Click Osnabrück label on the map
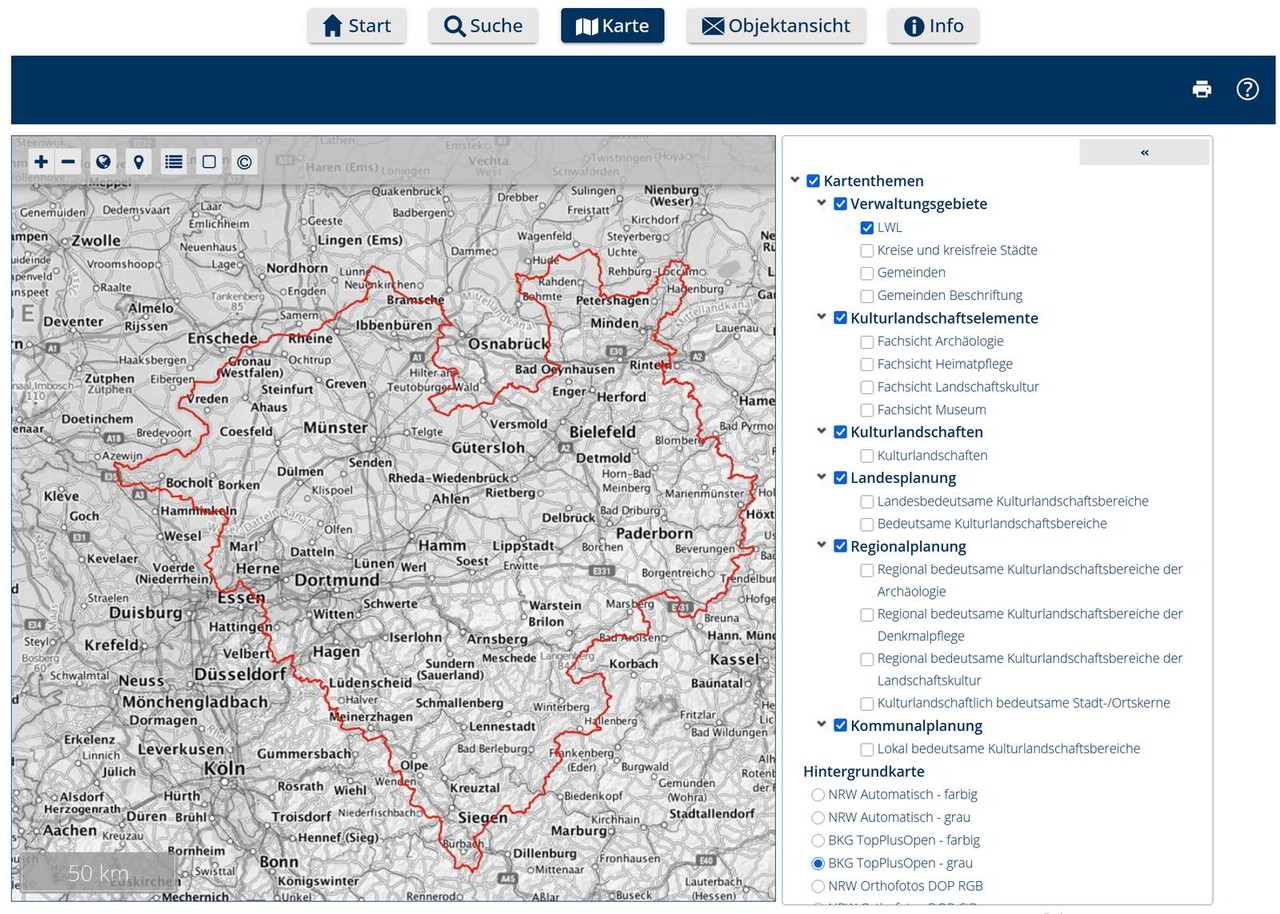This screenshot has height=914, width=1280. pyautogui.click(x=509, y=343)
